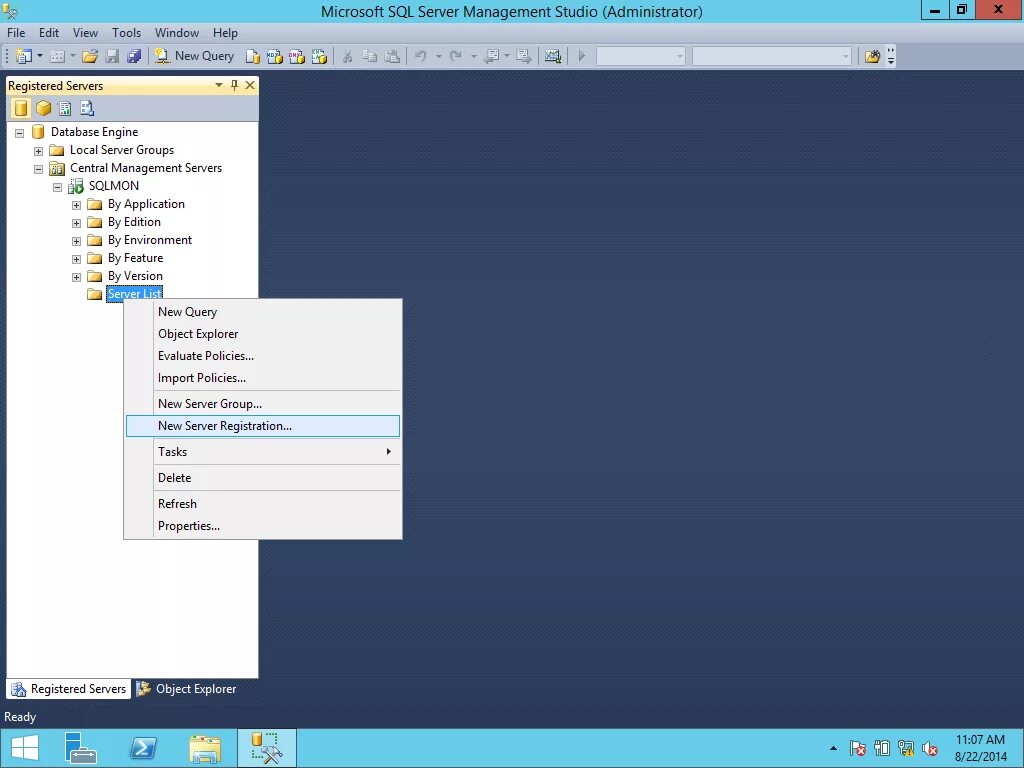1024x768 pixels.
Task: Click the Open File folder icon
Action: (90, 56)
